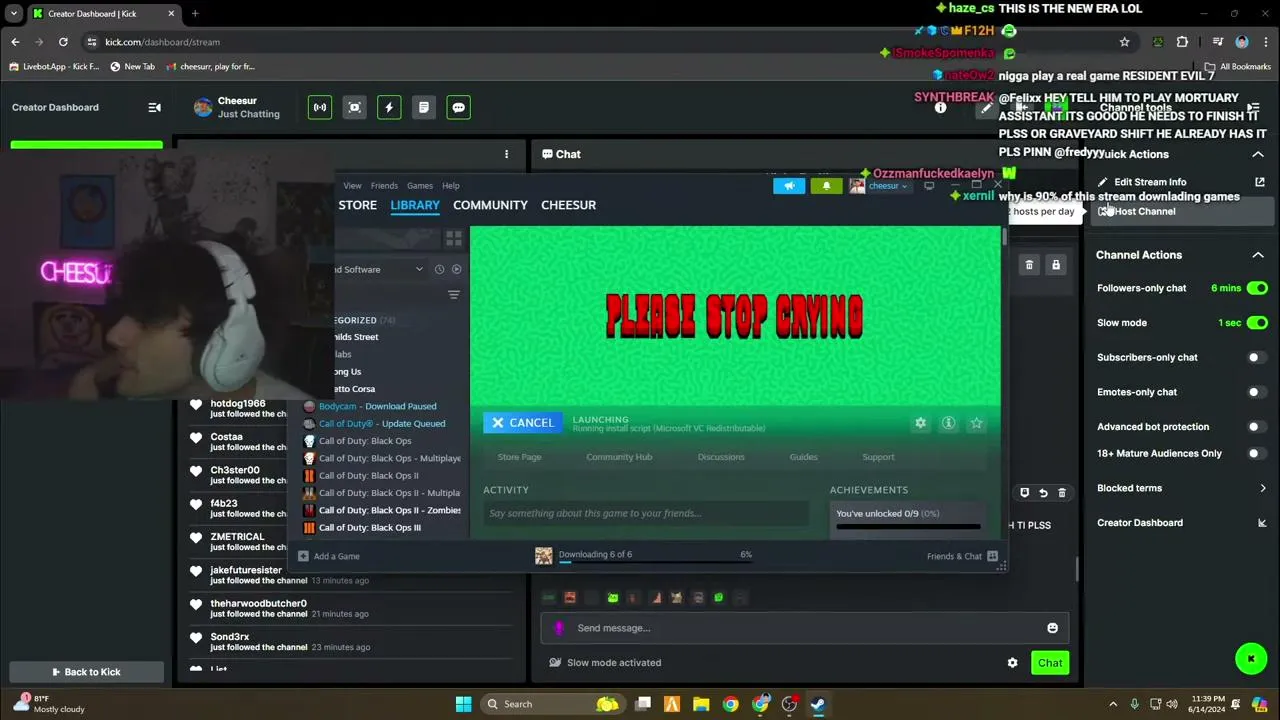Open Steam library advanced filter icon
Viewport: 1280px width, 720px height.
click(x=454, y=295)
